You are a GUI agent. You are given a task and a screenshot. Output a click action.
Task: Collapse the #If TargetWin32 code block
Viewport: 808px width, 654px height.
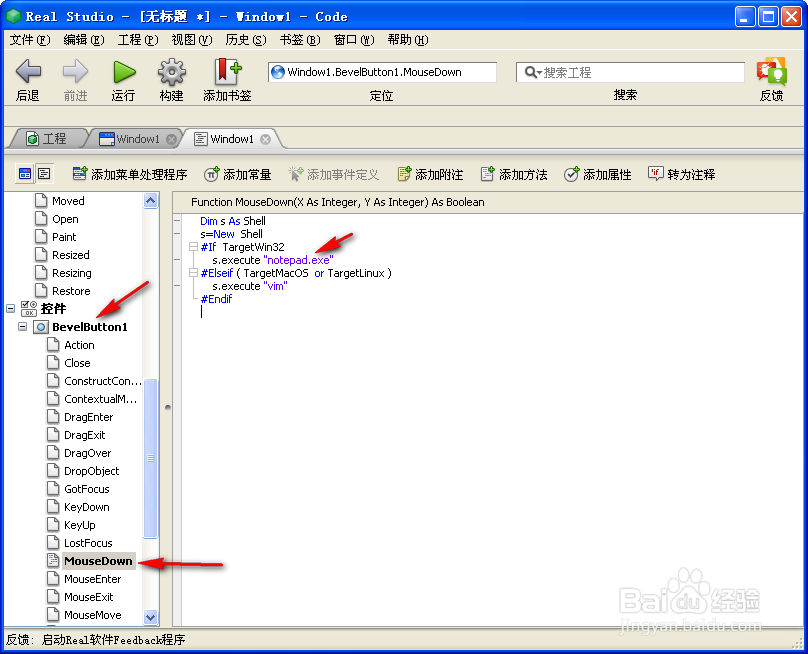(193, 247)
